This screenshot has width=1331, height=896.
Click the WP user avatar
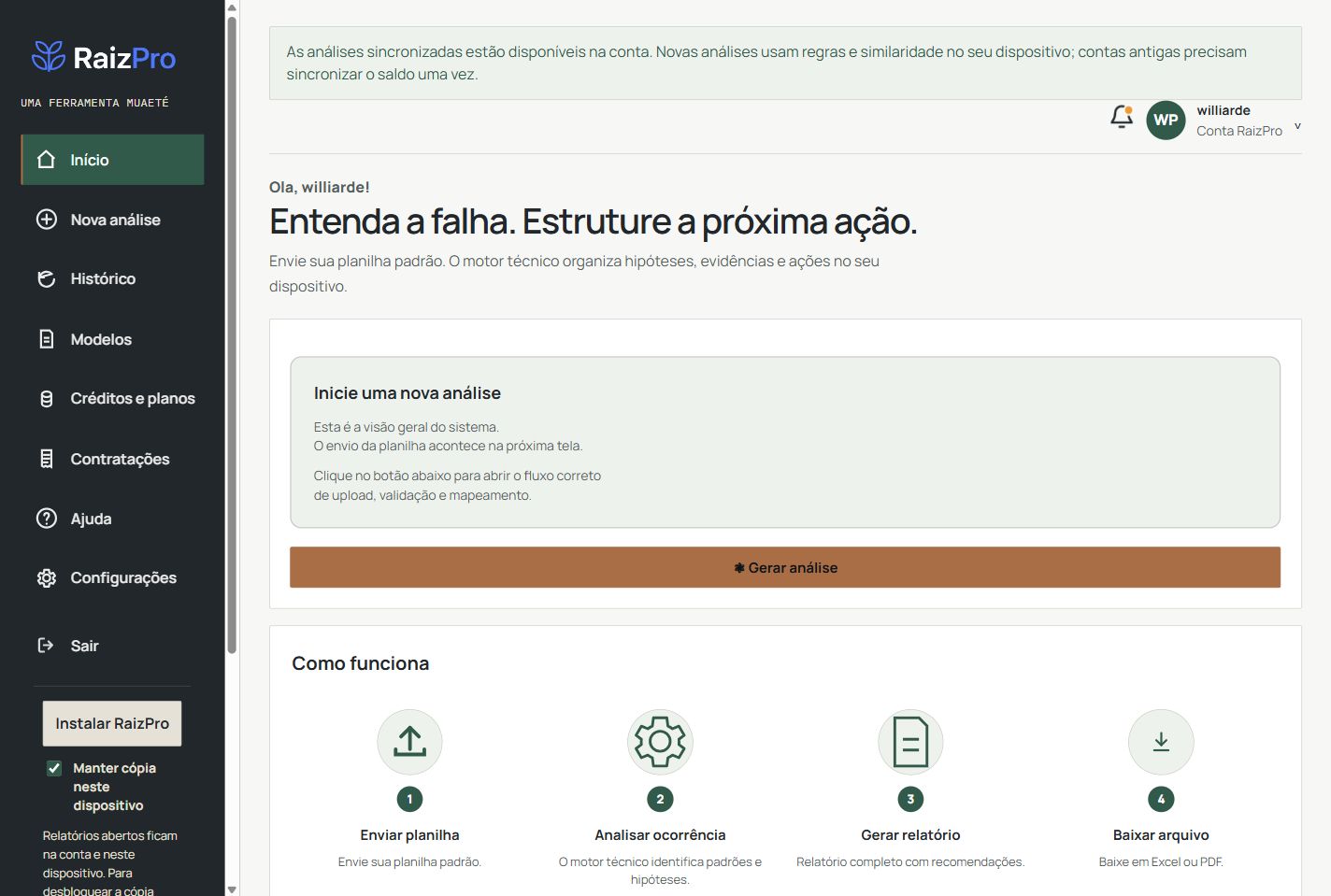click(1166, 121)
